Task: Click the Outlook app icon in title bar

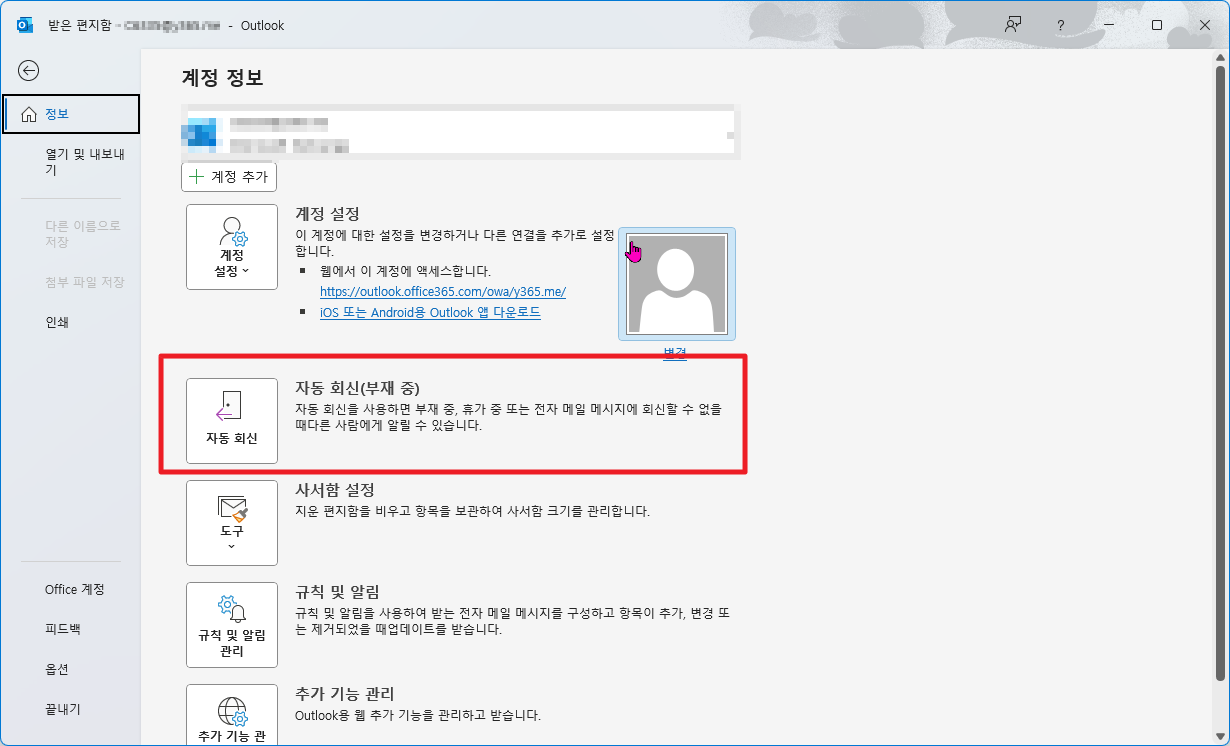Action: coord(25,25)
